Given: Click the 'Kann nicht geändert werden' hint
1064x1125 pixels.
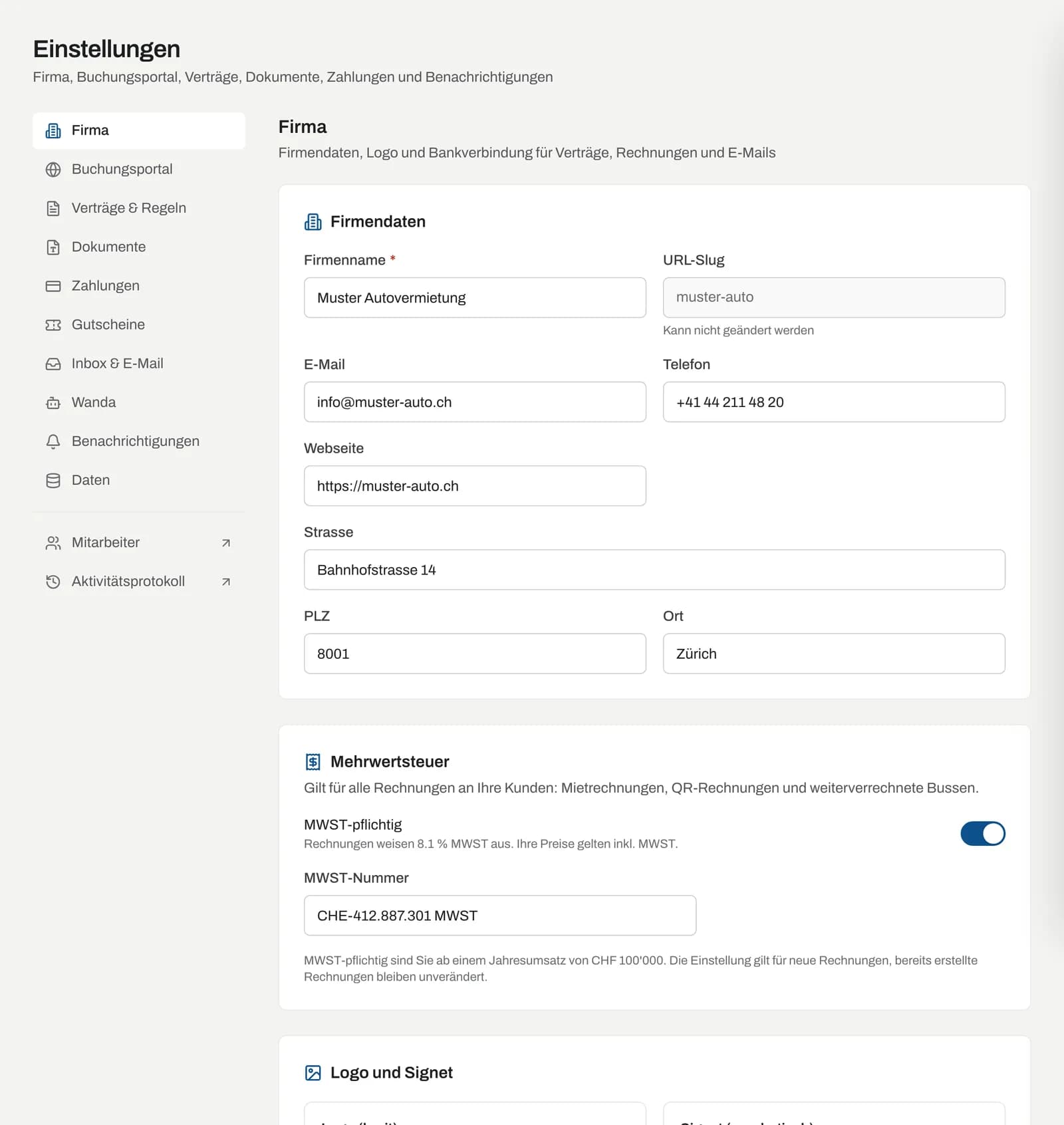Looking at the screenshot, I should pos(738,330).
